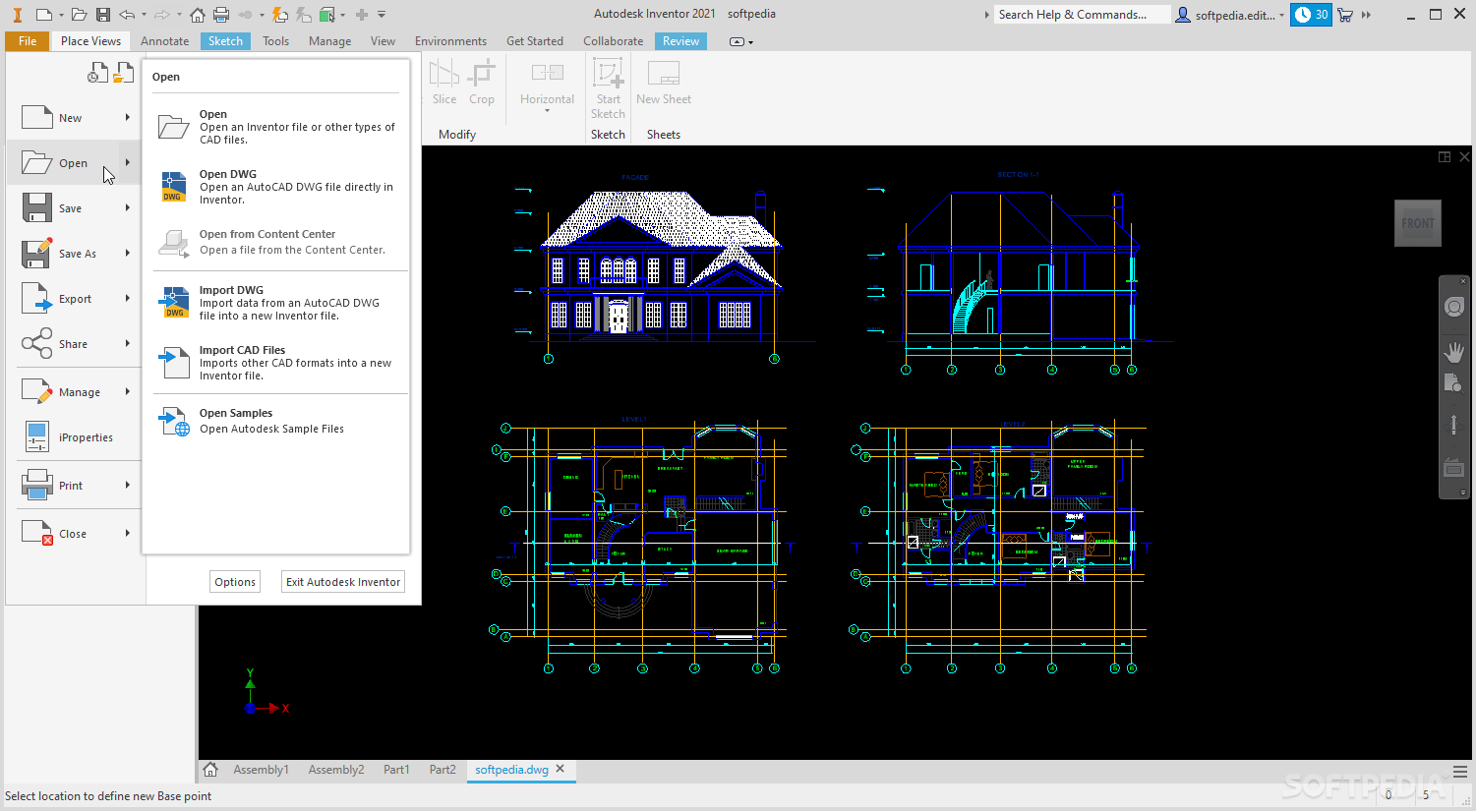Click the open documents folder icon above New

click(x=123, y=73)
